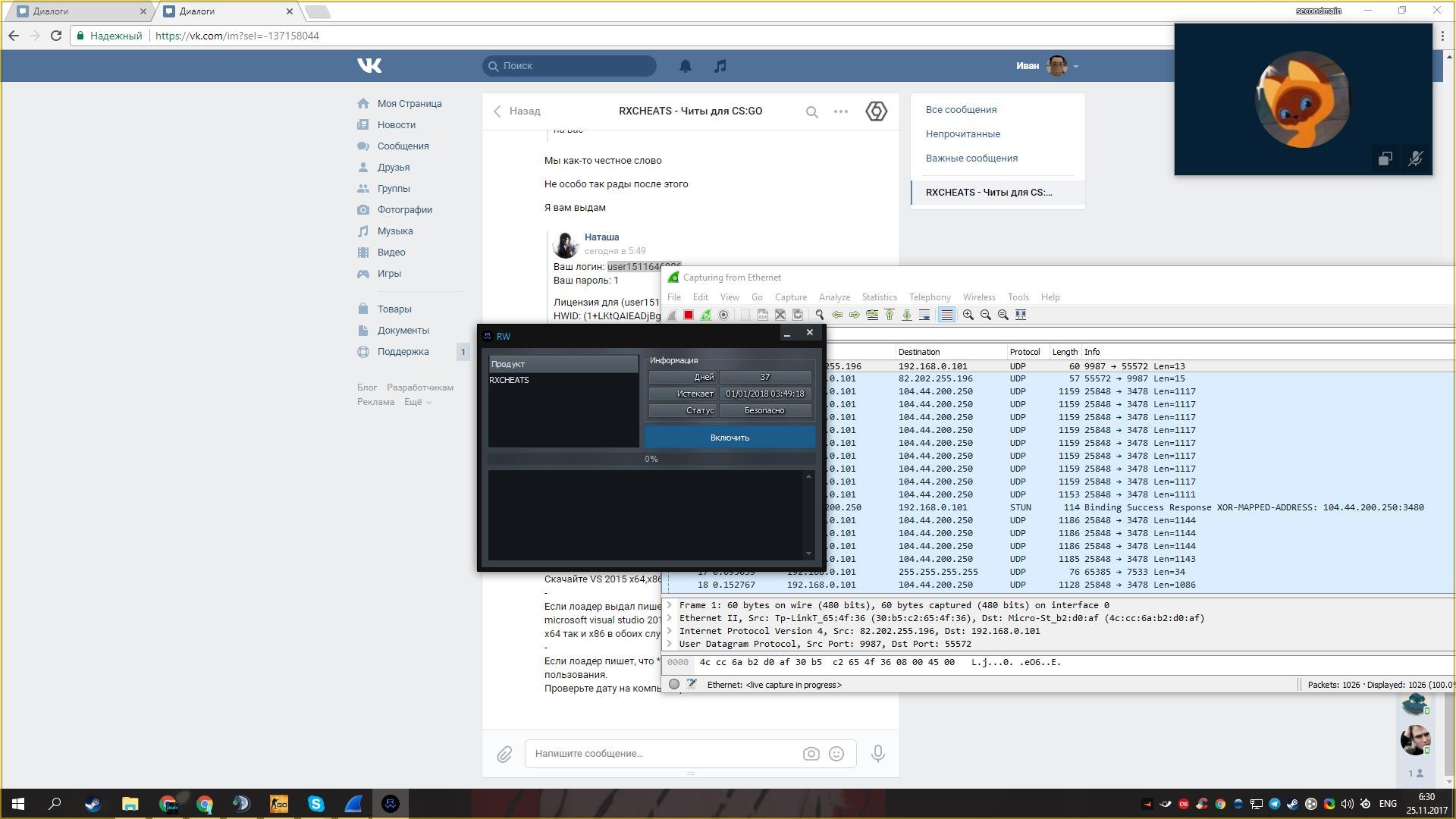The height and width of the screenshot is (819, 1456).
Task: Open the Analyze menu
Action: (x=834, y=297)
